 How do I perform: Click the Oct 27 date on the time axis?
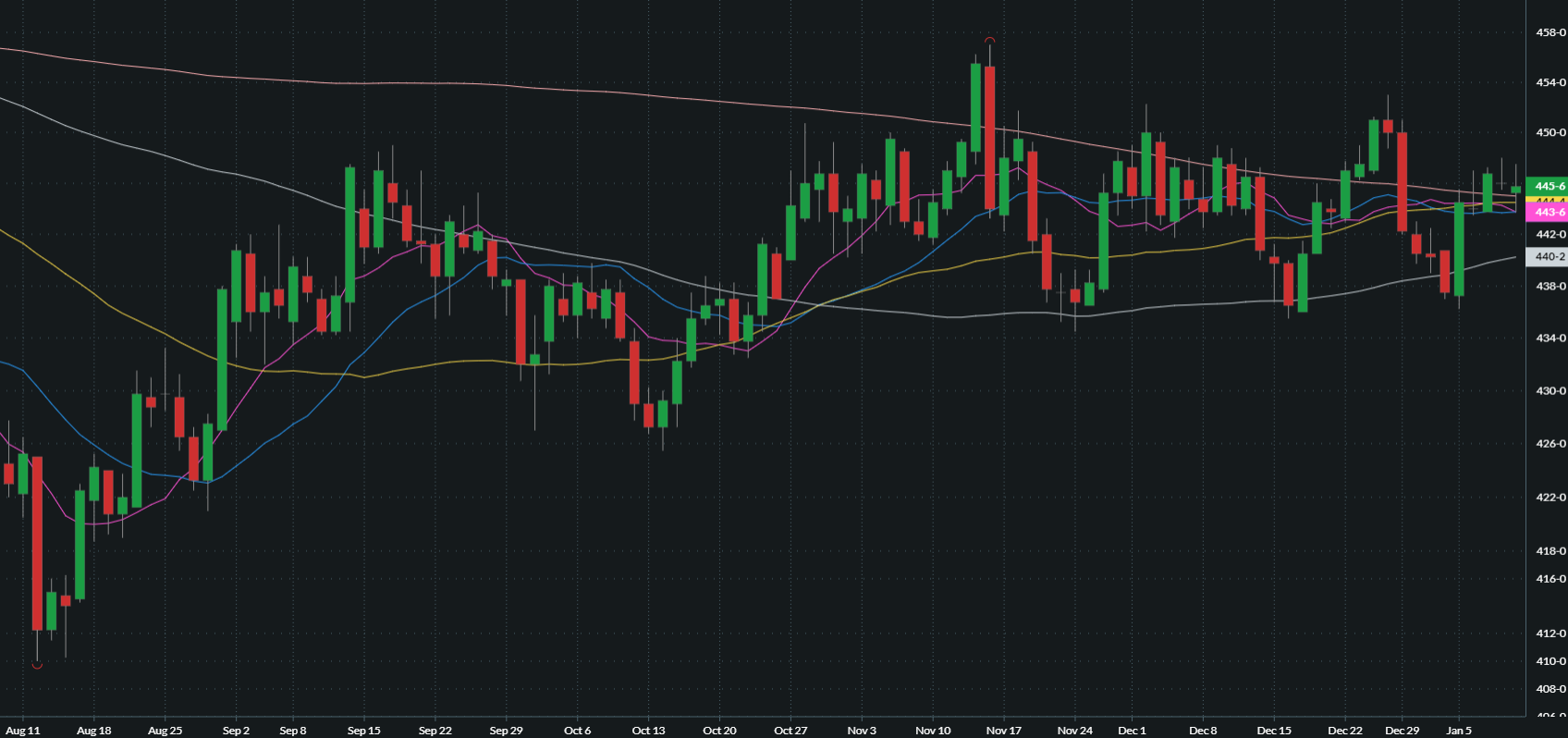coord(790,731)
